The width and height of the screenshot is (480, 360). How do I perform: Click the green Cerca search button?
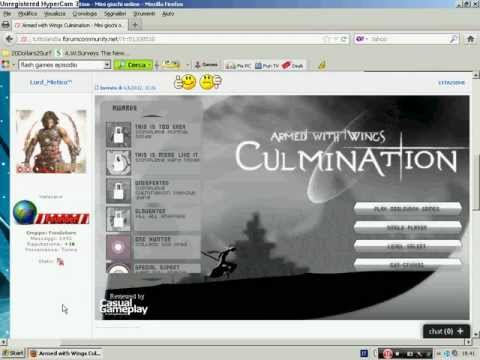coord(133,65)
